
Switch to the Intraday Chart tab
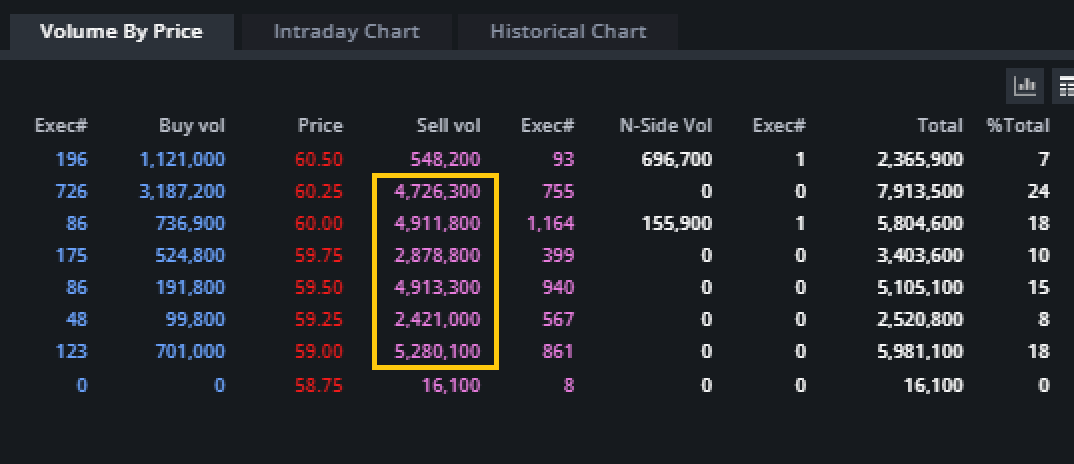pyautogui.click(x=346, y=32)
